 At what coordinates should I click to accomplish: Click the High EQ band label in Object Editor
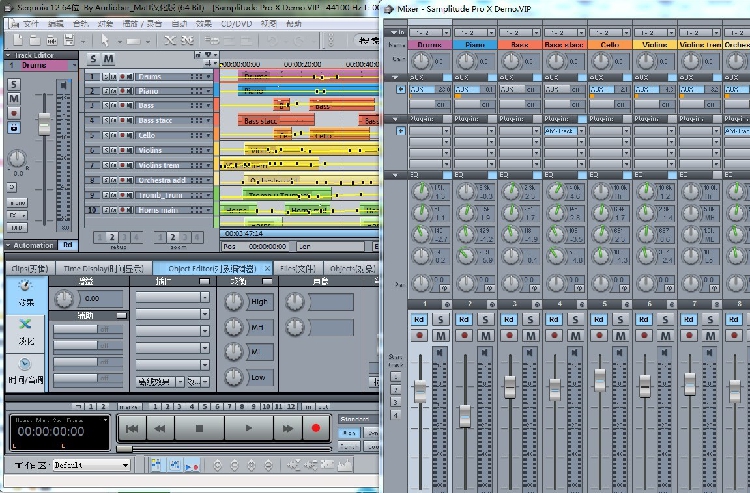point(259,302)
